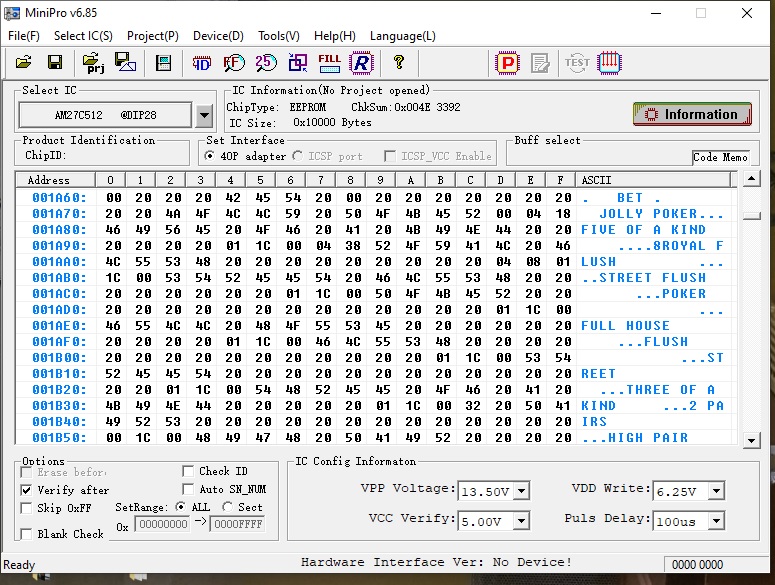The height and width of the screenshot is (585, 775).
Task: Click address row 001AE0
Action: click(59, 326)
